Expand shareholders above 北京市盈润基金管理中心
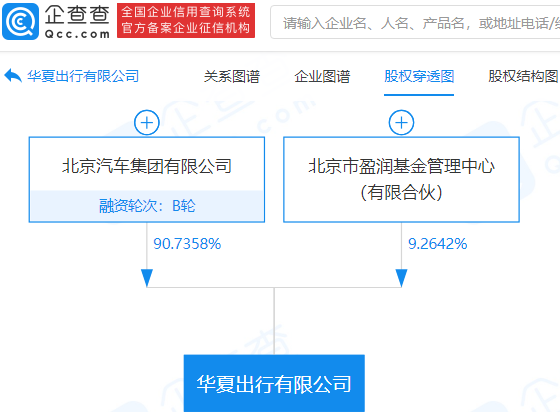The height and width of the screenshot is (412, 560). pos(401,122)
